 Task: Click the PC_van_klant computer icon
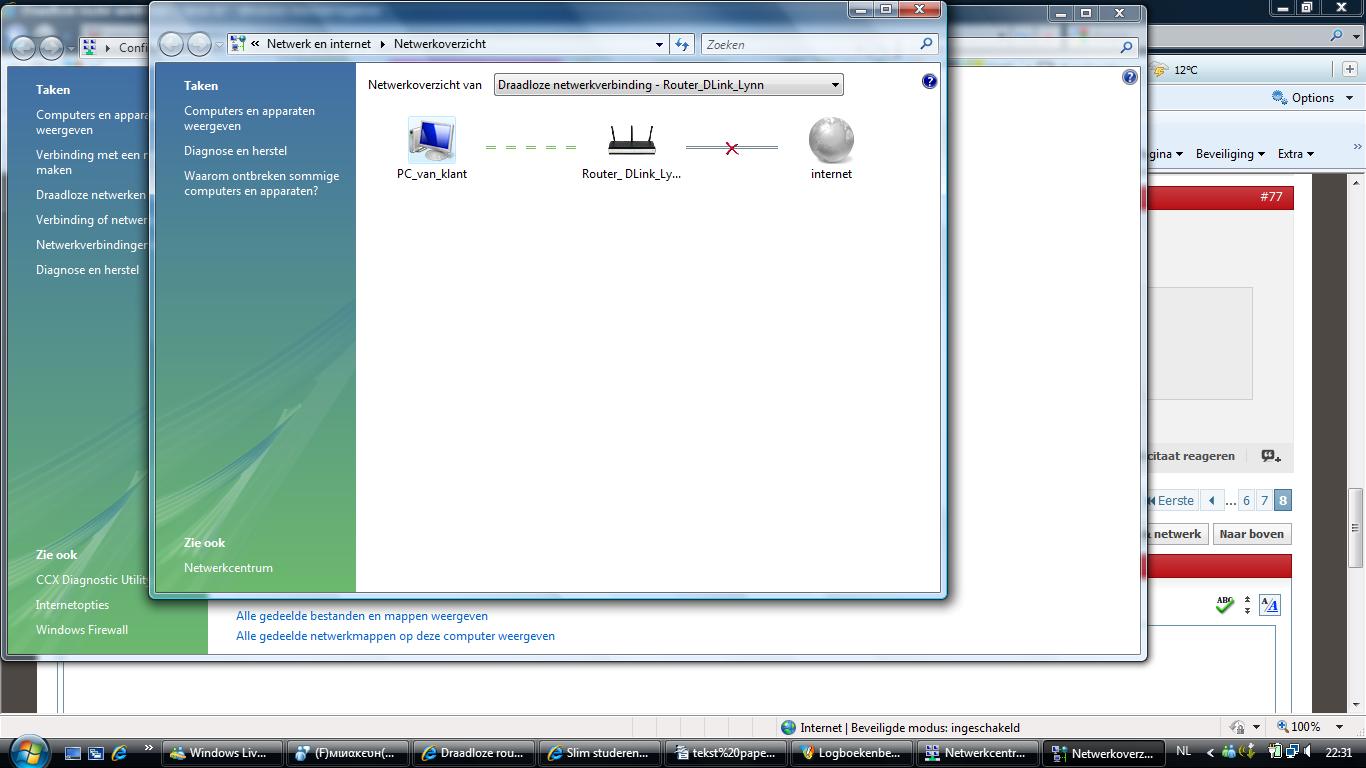click(x=432, y=140)
